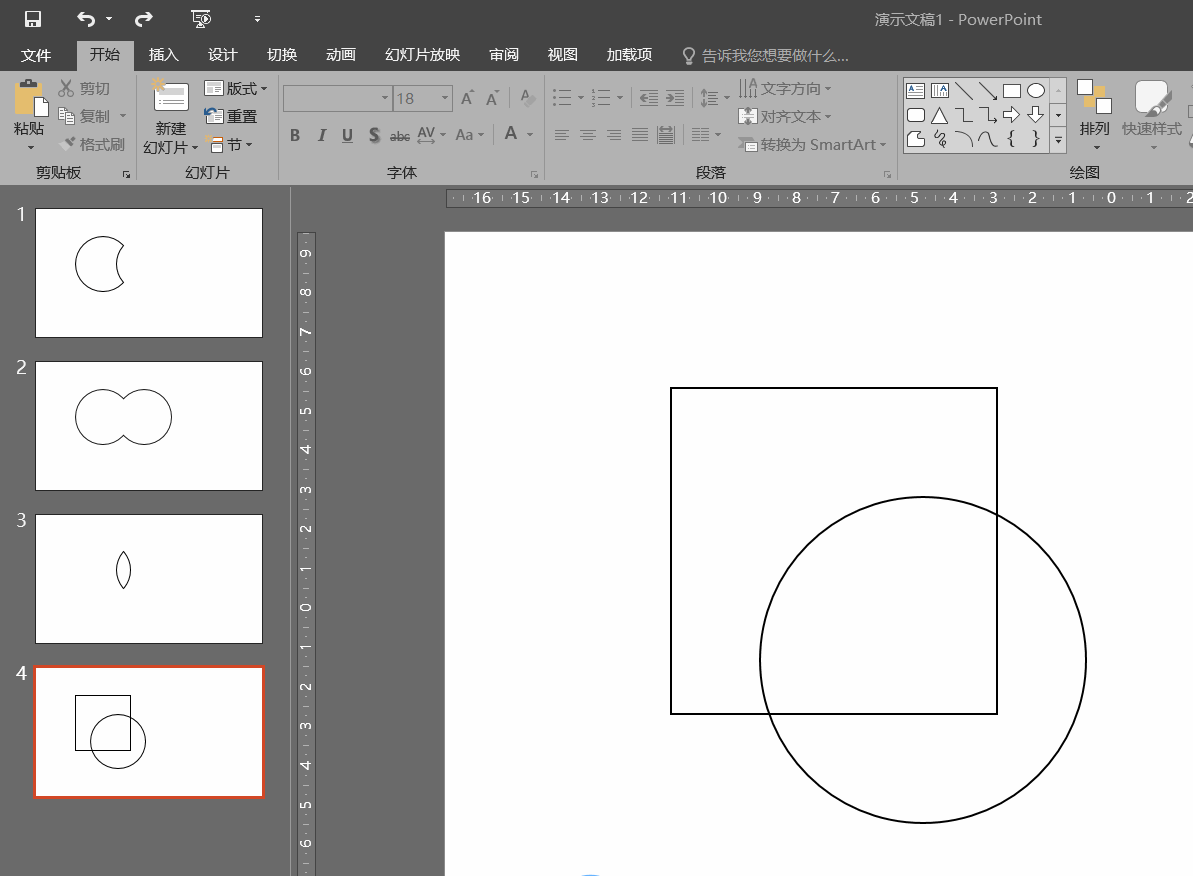Align text left
This screenshot has width=1193, height=876.
point(562,135)
